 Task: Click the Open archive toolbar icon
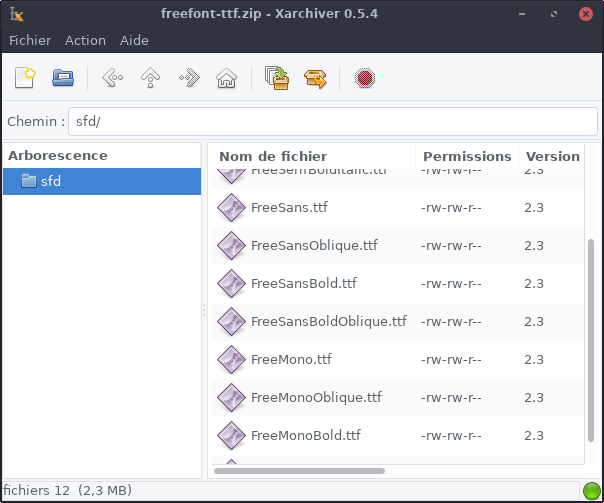64,78
